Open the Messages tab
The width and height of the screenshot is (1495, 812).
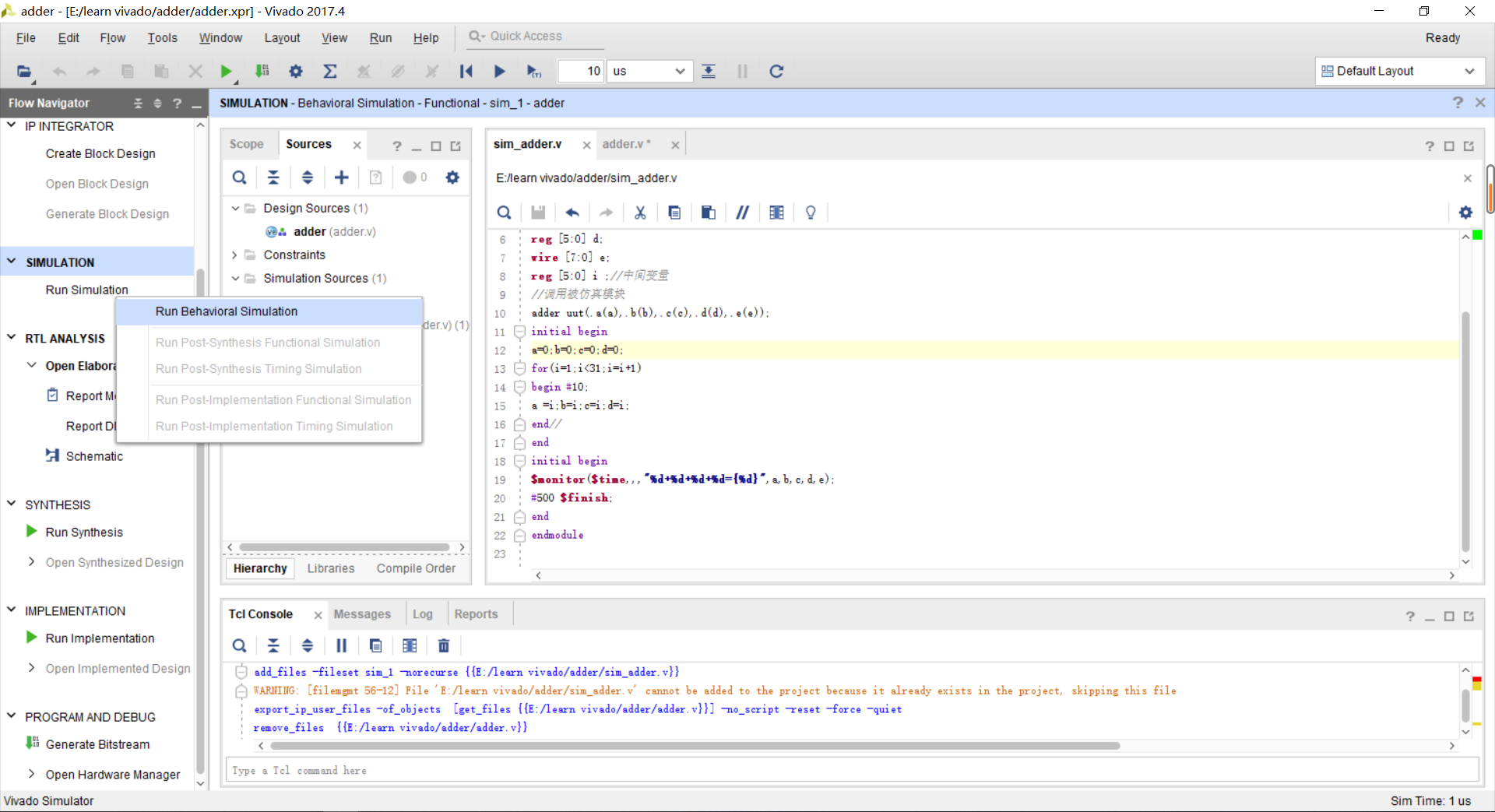(x=362, y=614)
